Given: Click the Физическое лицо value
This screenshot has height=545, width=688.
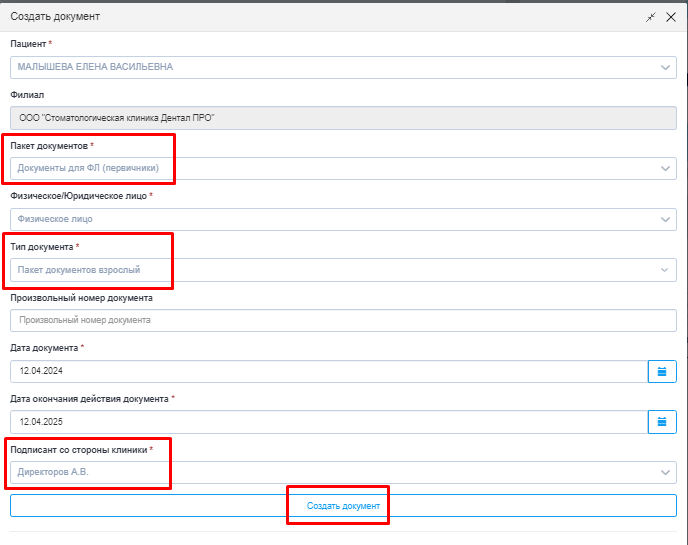Looking at the screenshot, I should (55, 219).
